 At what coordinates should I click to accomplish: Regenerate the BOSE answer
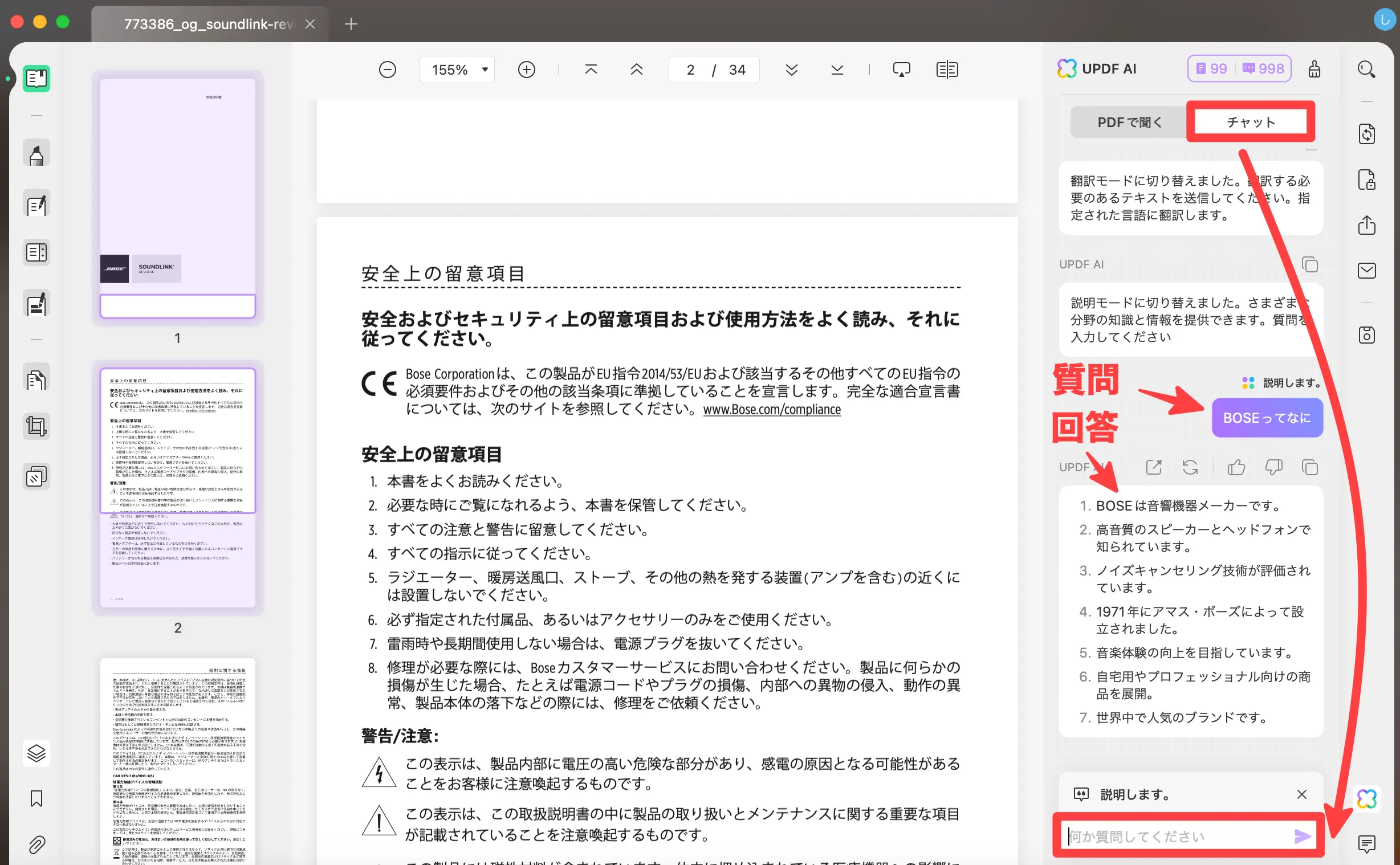[1191, 467]
